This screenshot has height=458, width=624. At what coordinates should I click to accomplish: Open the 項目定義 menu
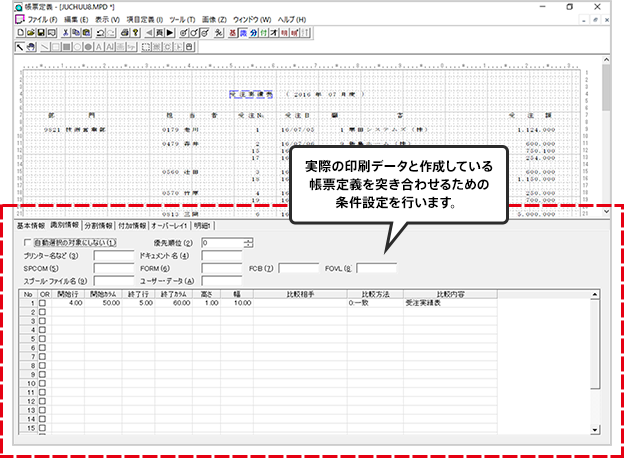pyautogui.click(x=145, y=19)
